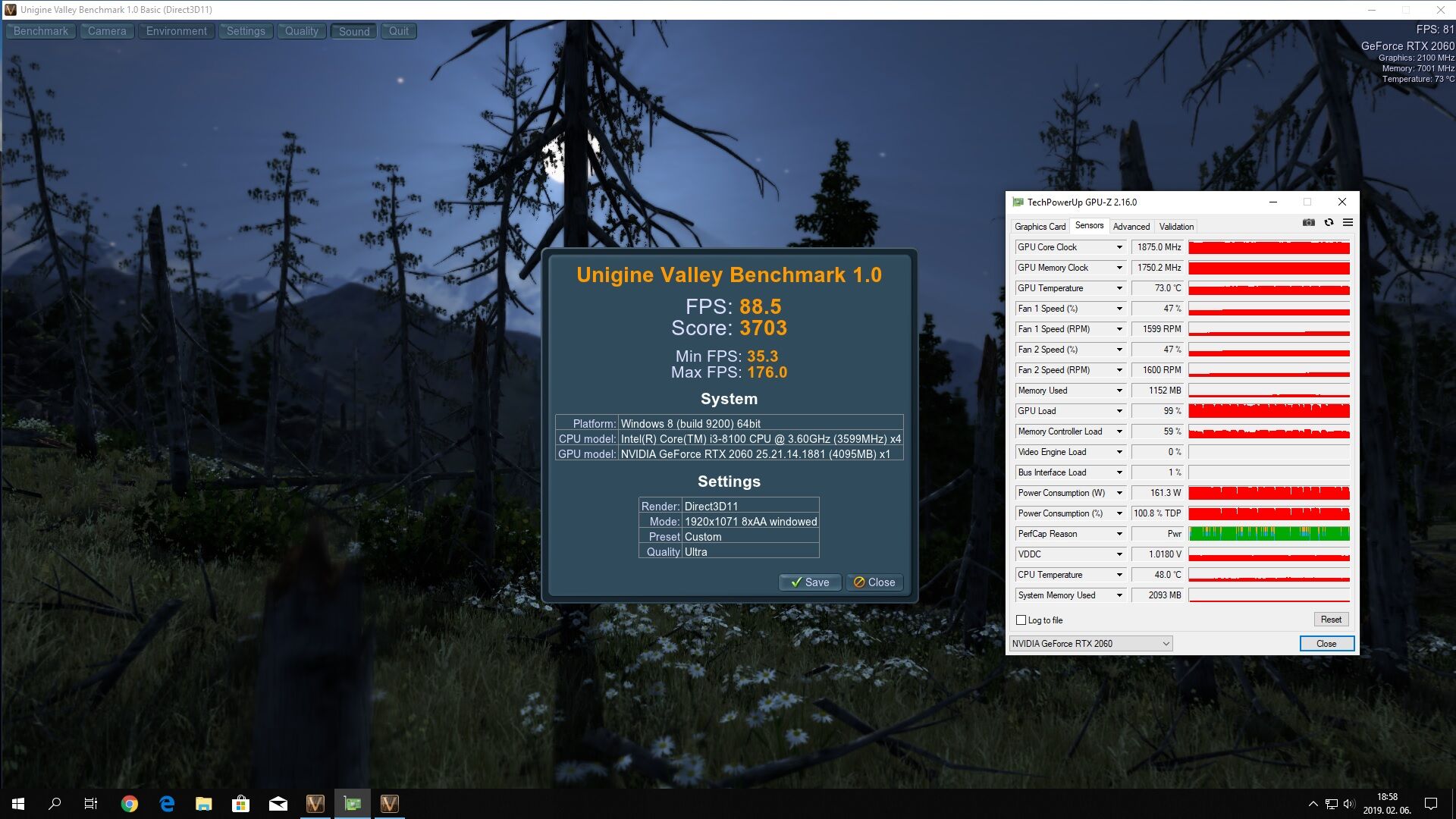Click GPU-Z Close button
The height and width of the screenshot is (819, 1456).
1326,644
